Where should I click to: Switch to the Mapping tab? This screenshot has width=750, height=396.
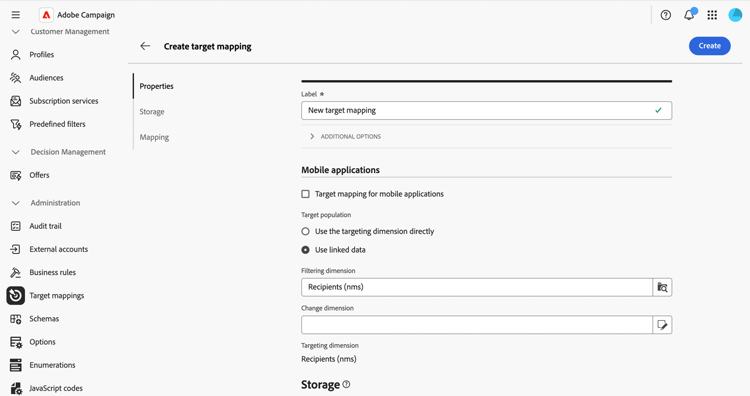coord(154,137)
